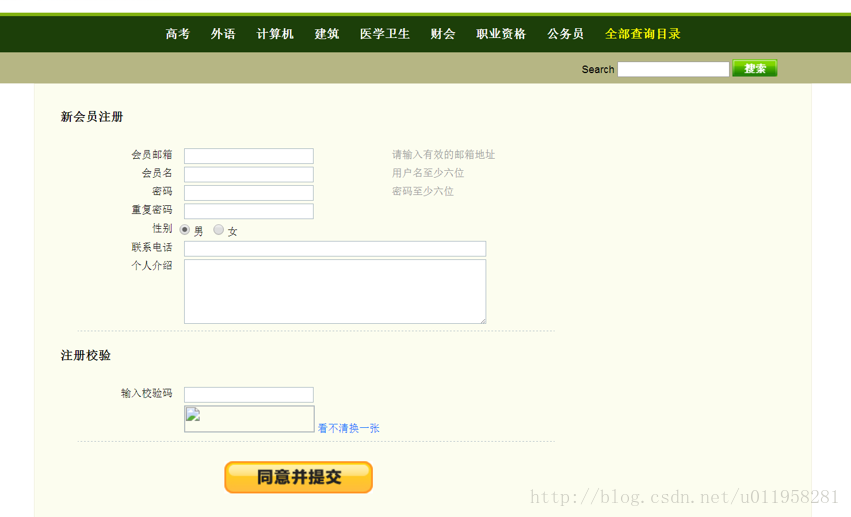Click the hint 用户名至少六位

tap(428, 173)
